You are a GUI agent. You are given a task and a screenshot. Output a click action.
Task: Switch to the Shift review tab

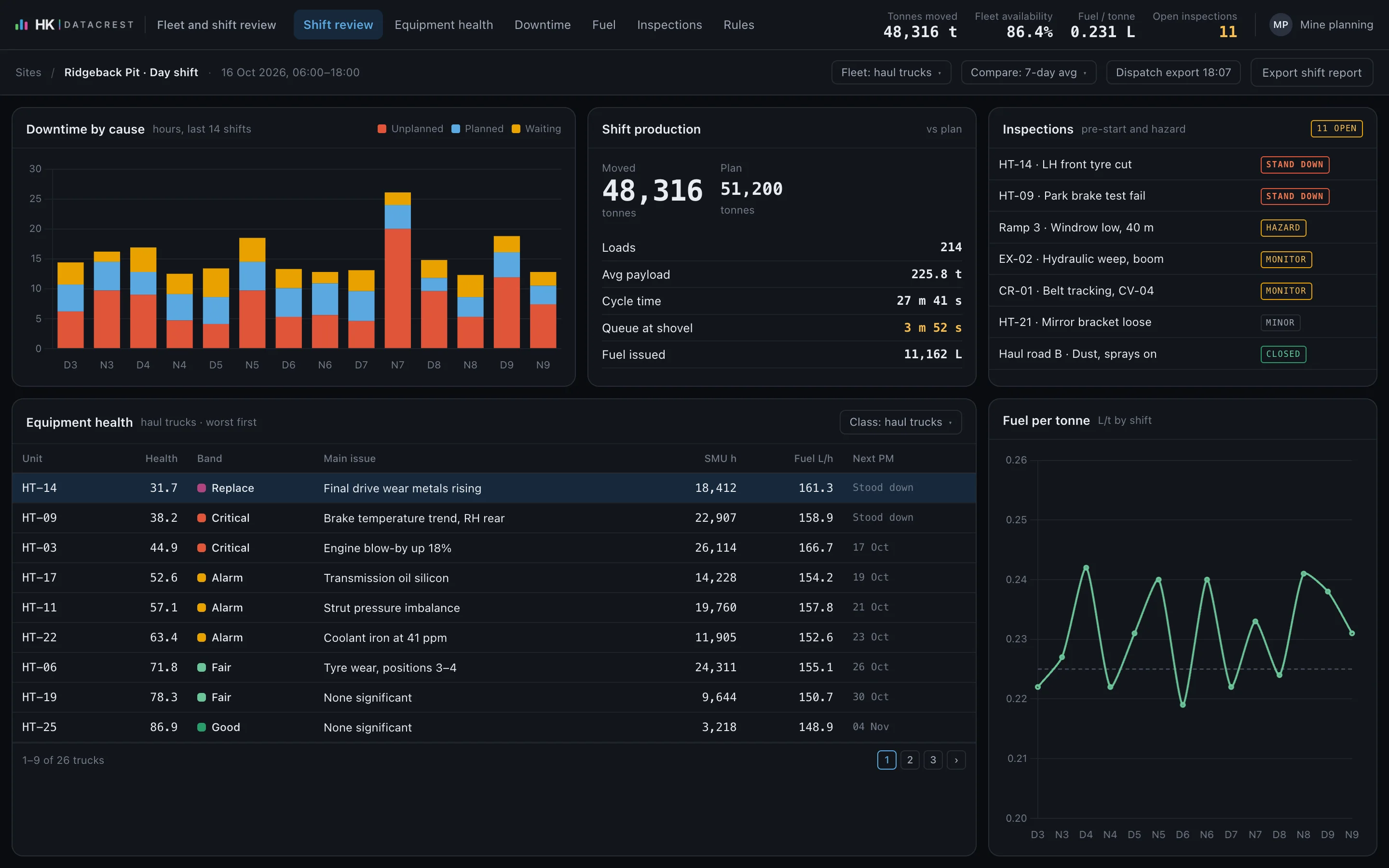point(338,25)
